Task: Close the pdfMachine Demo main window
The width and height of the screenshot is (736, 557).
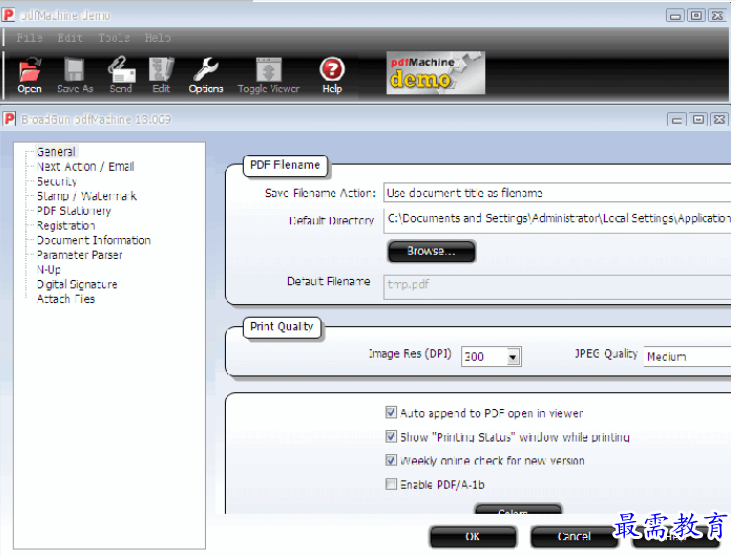Action: pos(718,15)
